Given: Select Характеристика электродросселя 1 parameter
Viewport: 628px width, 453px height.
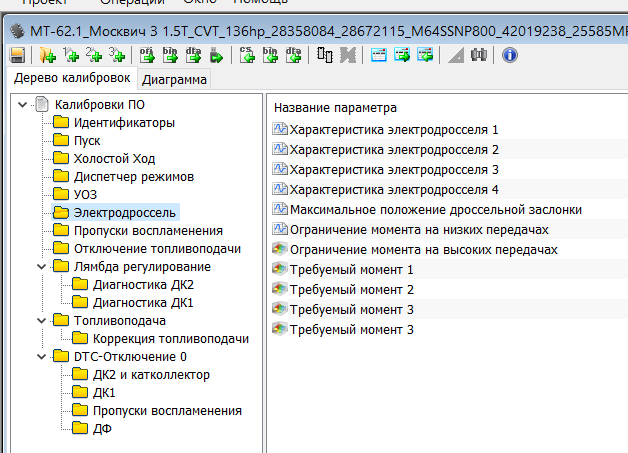Looking at the screenshot, I should pos(393,130).
